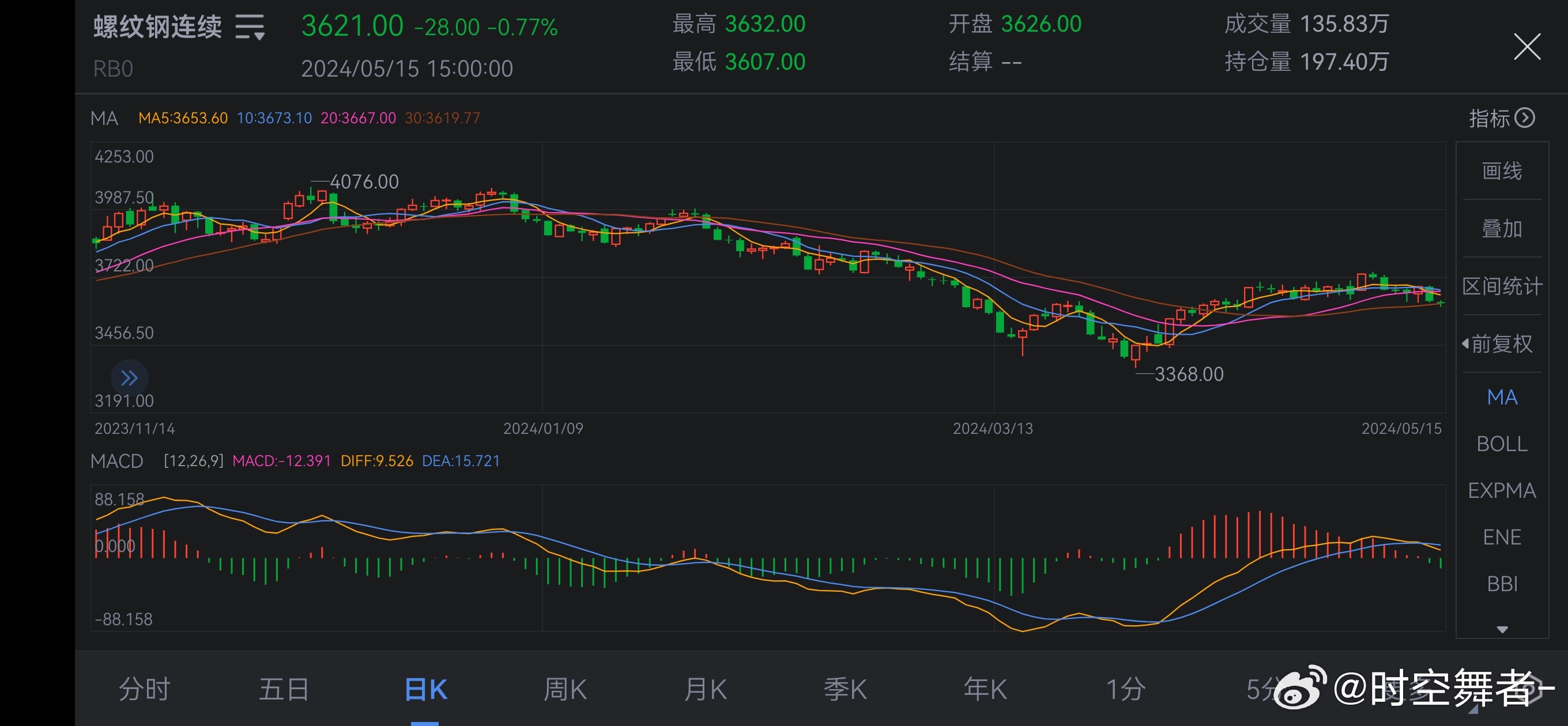Switch to the 年K tab
The image size is (1568, 726).
pyautogui.click(x=985, y=690)
